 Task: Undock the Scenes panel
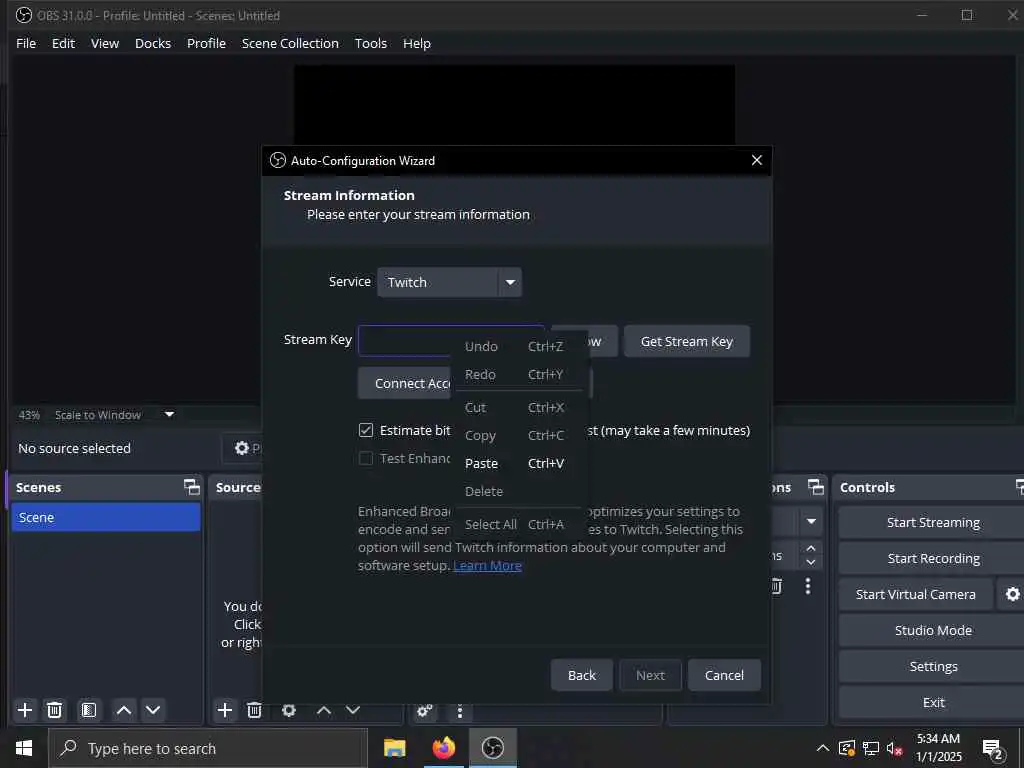(191, 487)
